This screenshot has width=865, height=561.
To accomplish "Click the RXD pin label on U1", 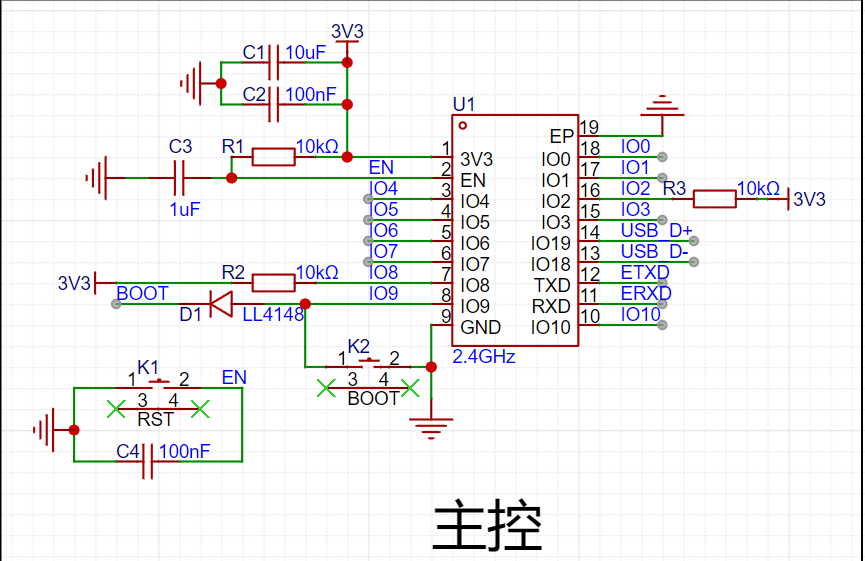I will point(551,306).
